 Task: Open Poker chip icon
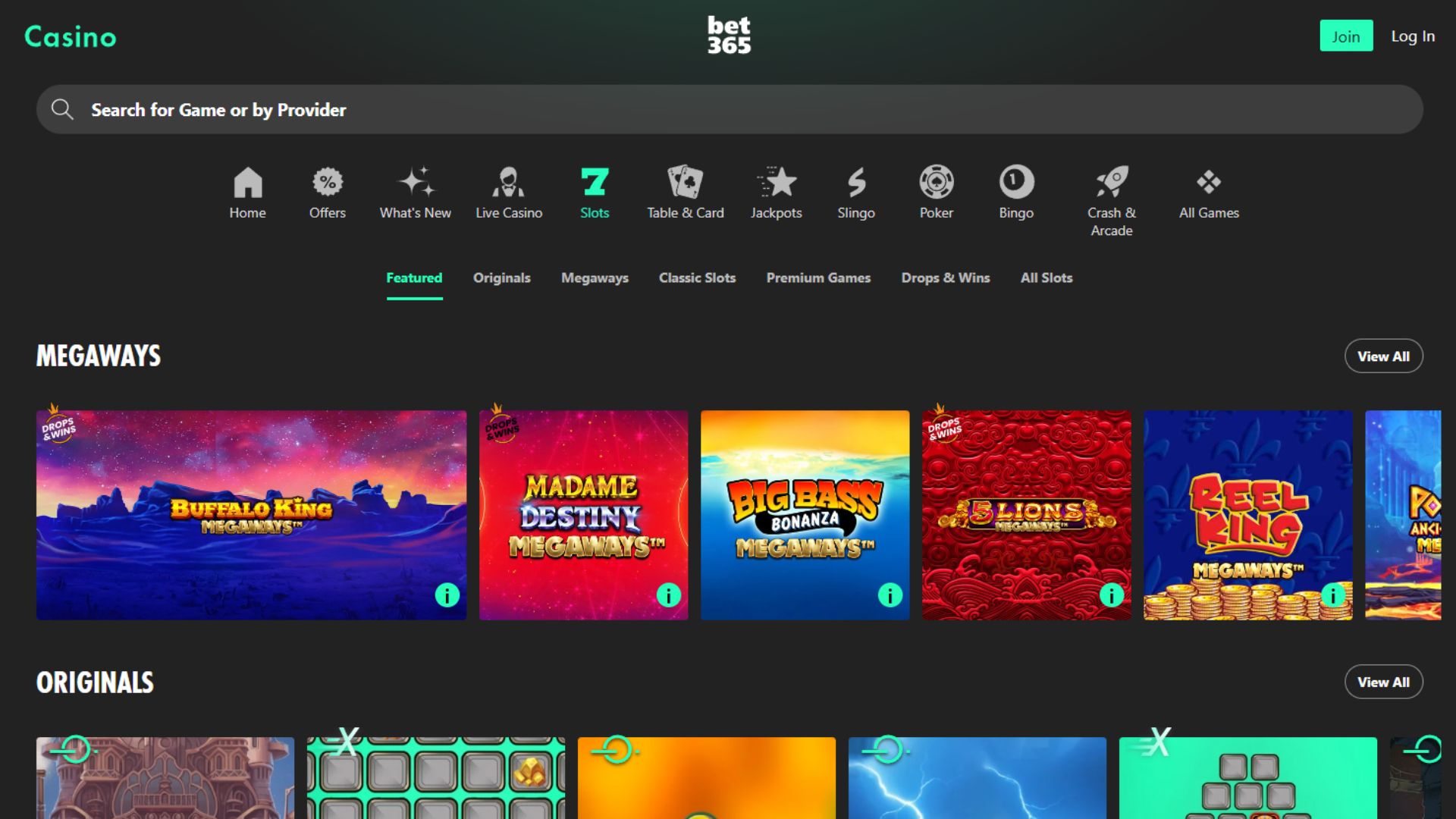click(937, 182)
